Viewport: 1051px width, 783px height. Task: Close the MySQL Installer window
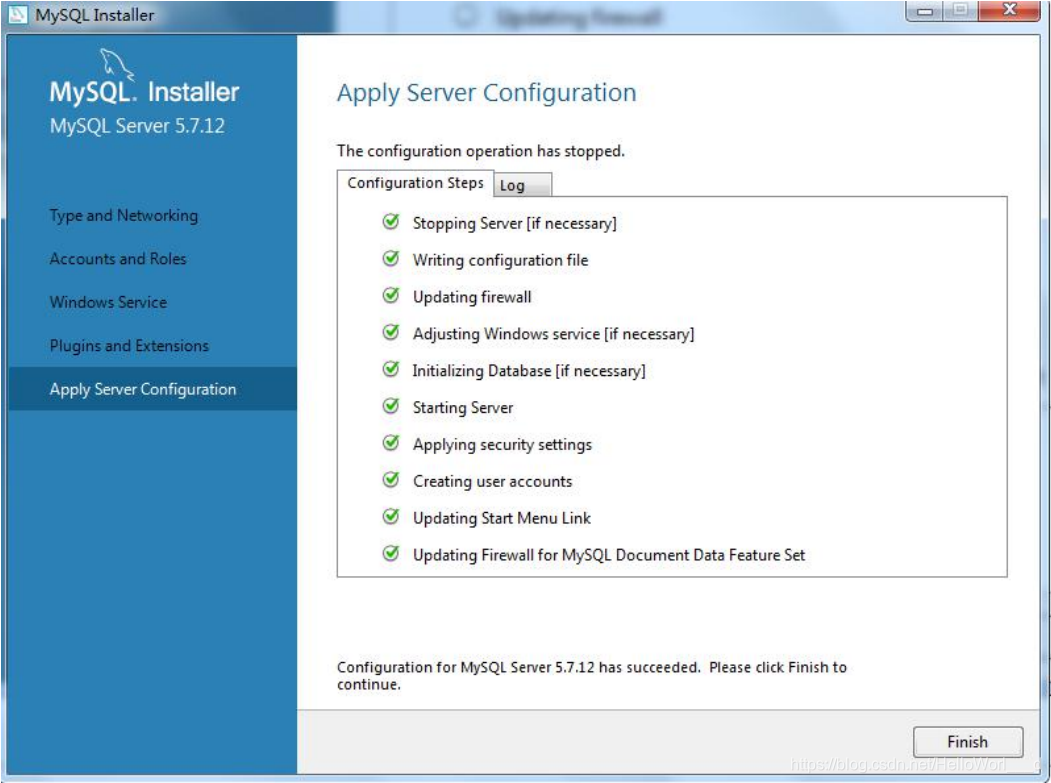[1009, 11]
